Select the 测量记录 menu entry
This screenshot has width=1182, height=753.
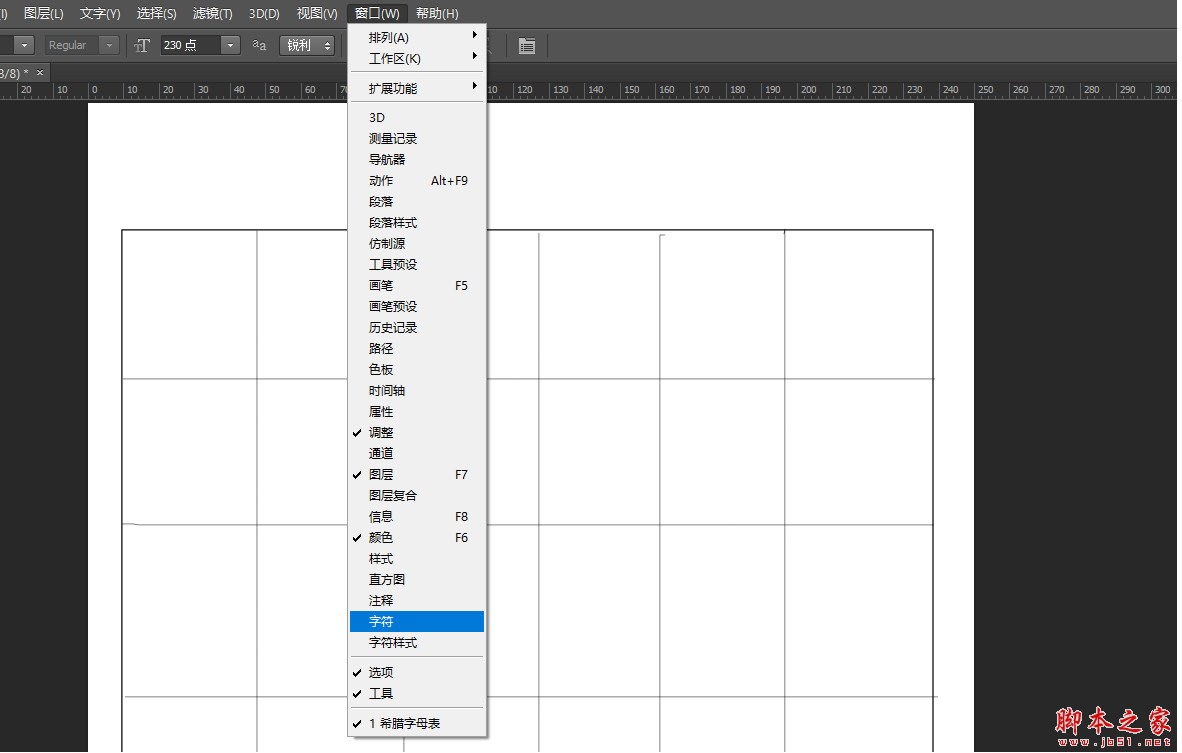point(417,139)
